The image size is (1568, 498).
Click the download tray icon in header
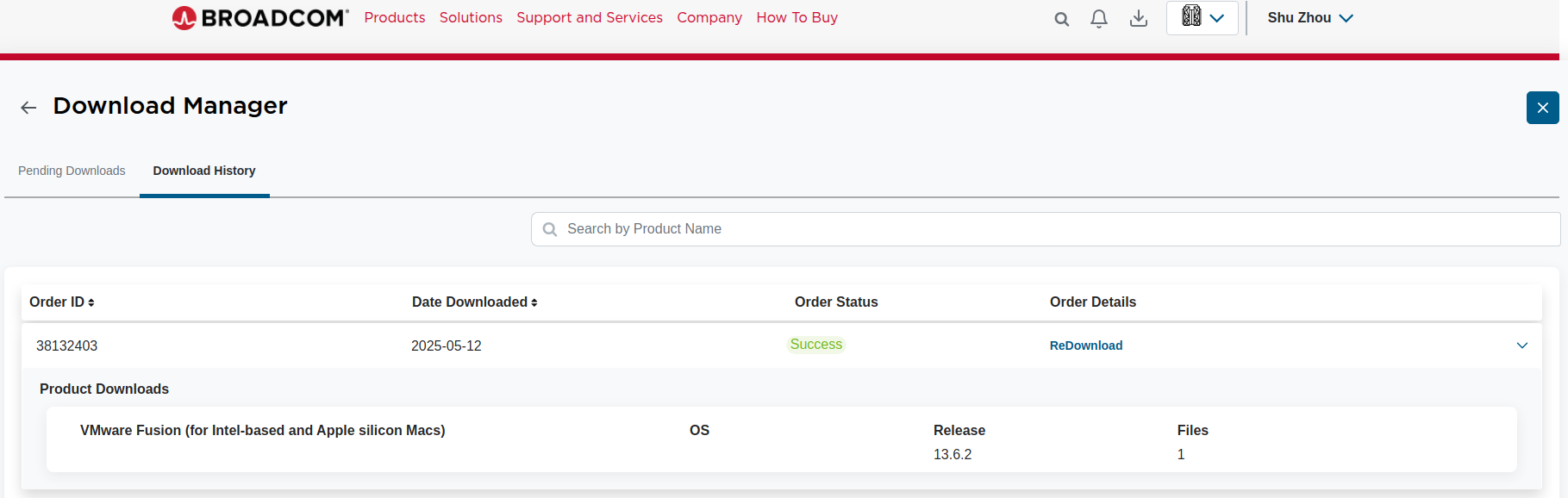click(1139, 19)
